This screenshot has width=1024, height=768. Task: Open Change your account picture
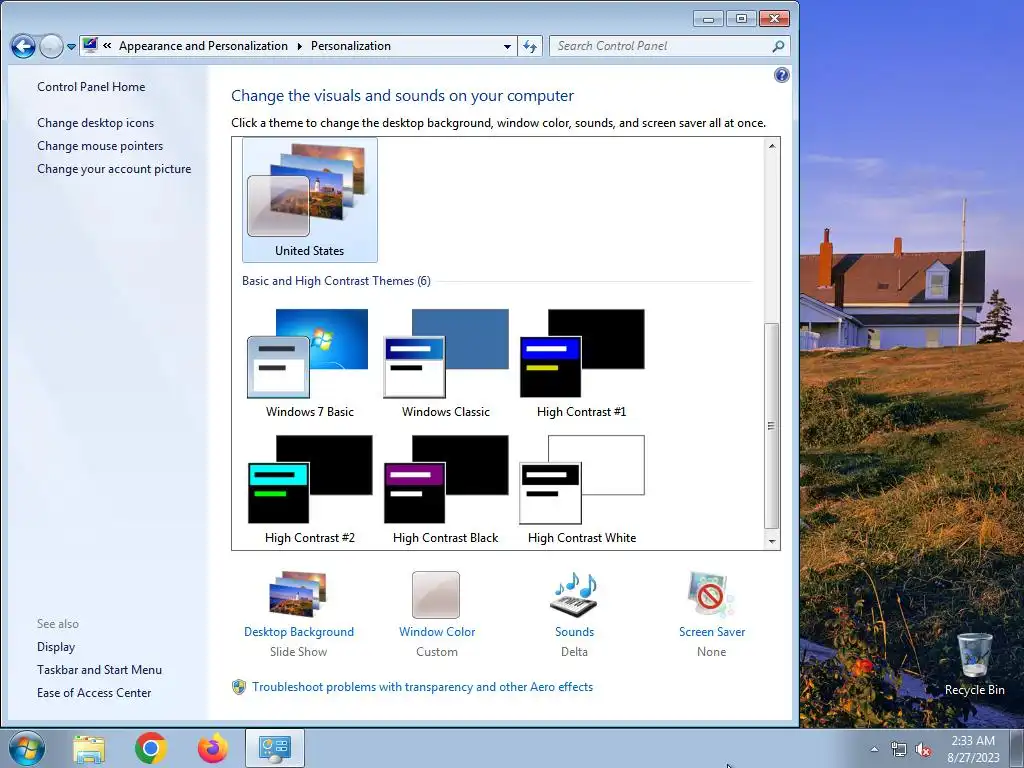pos(114,168)
